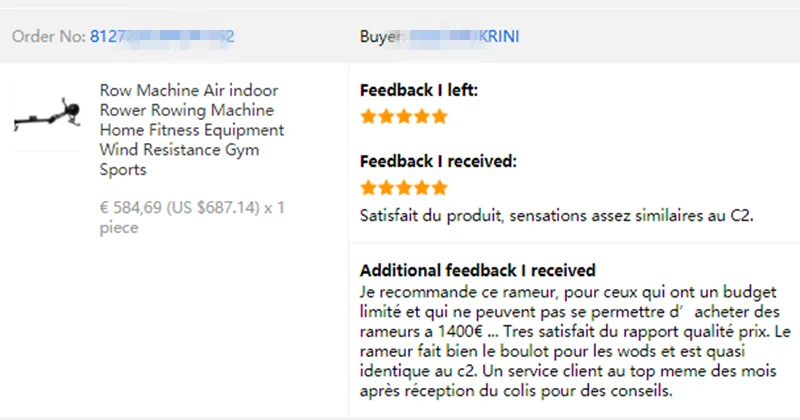Click third star under Feedback I left
Viewport: 800px width, 420px height.
404,116
